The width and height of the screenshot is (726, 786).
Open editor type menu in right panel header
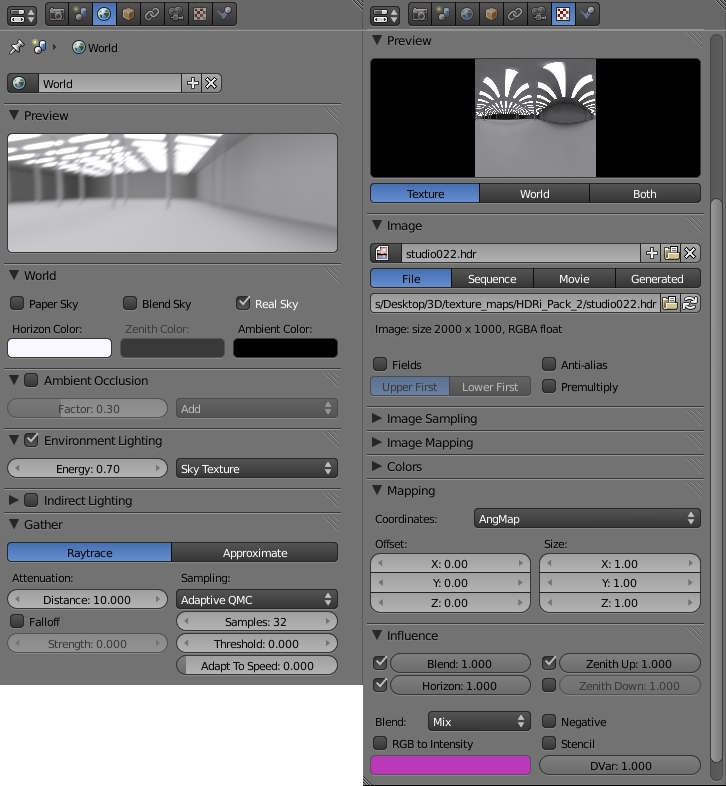[385, 15]
